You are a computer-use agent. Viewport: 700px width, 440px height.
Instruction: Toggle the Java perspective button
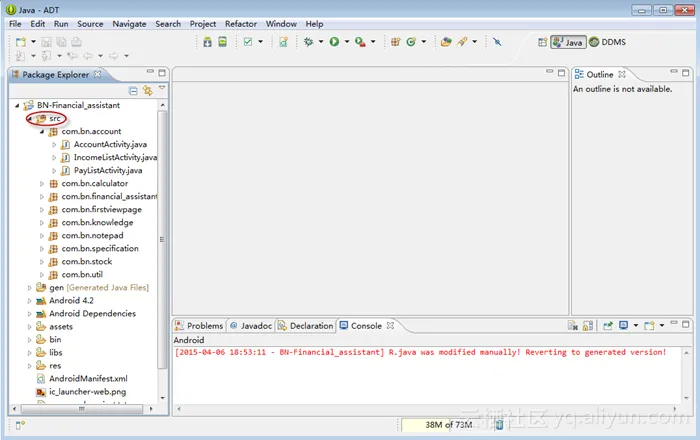click(x=569, y=42)
